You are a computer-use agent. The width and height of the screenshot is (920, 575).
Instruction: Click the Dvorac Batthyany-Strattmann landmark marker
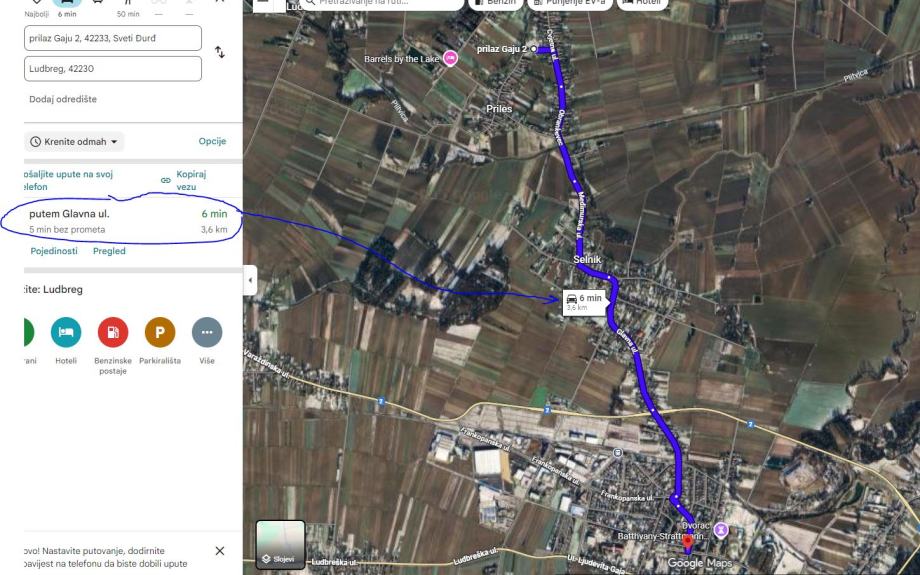pos(721,530)
